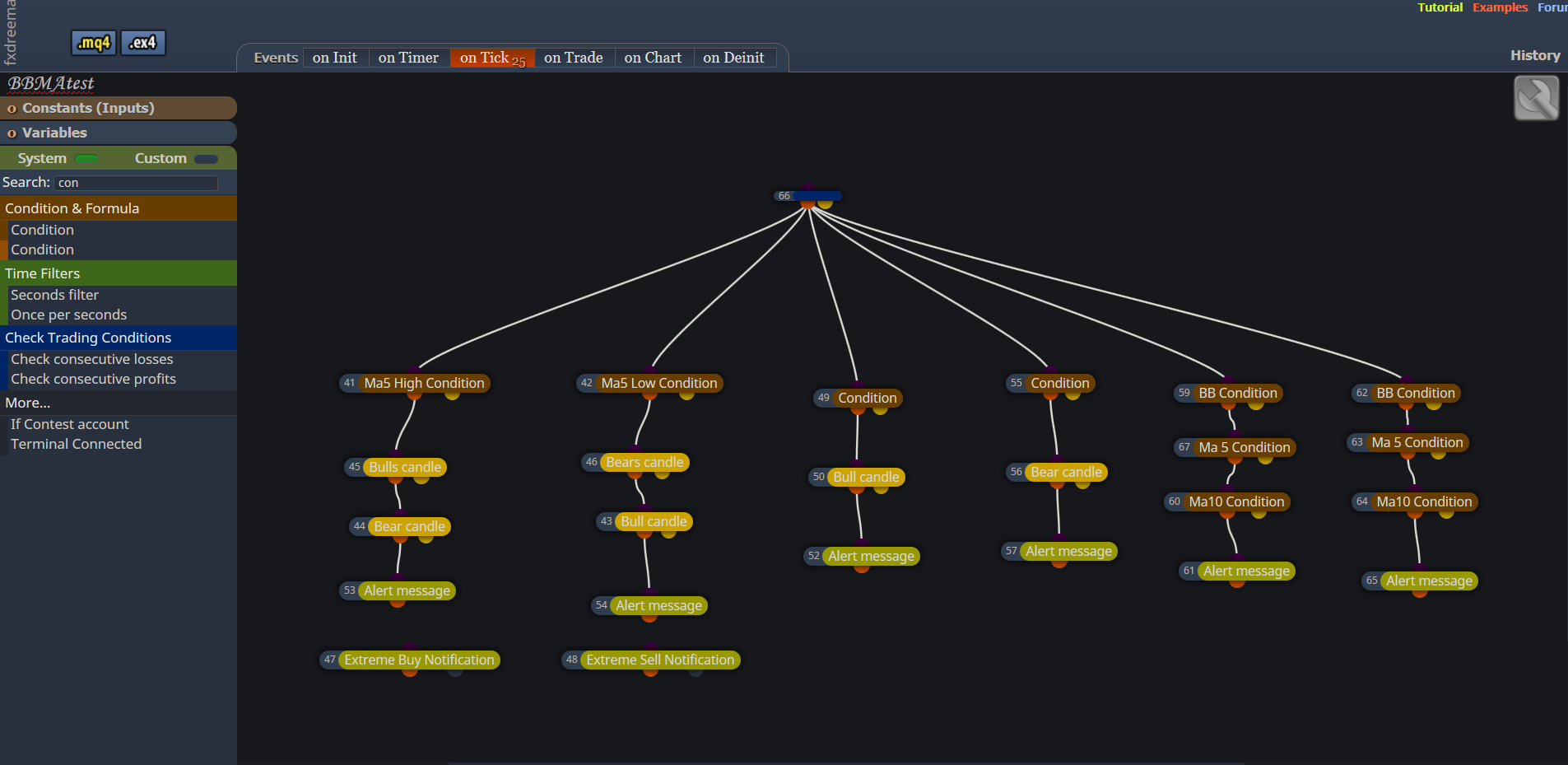Expand the Variables section
The height and width of the screenshot is (765, 1568).
click(x=119, y=133)
